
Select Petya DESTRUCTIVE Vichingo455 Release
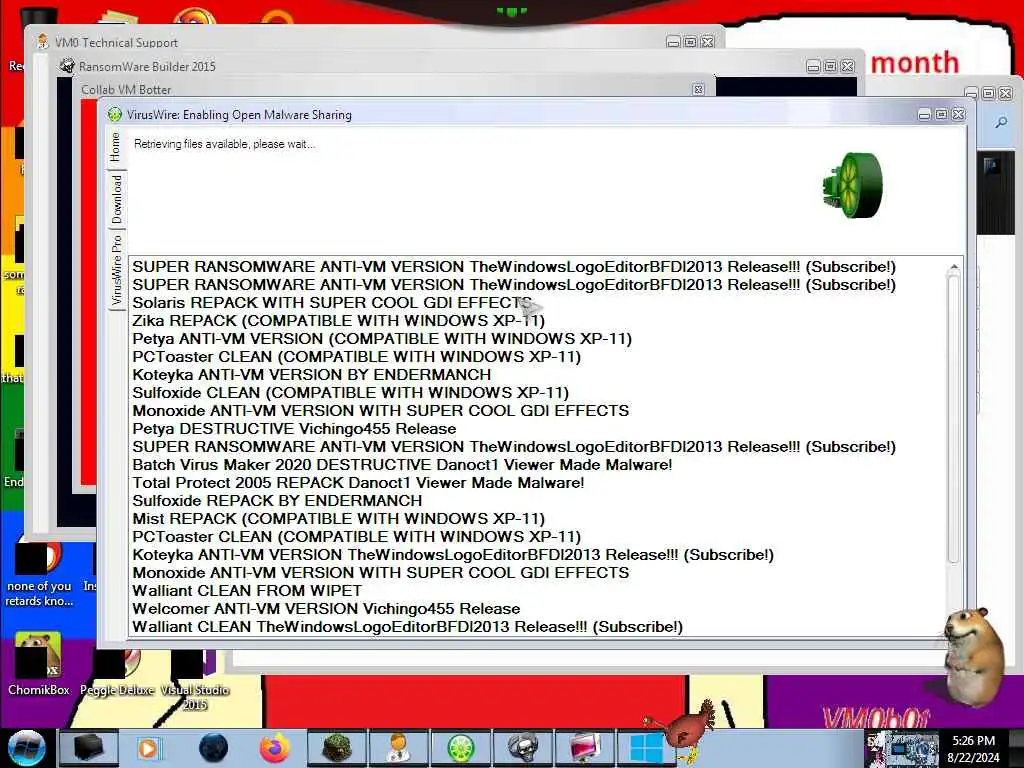[x=294, y=428]
